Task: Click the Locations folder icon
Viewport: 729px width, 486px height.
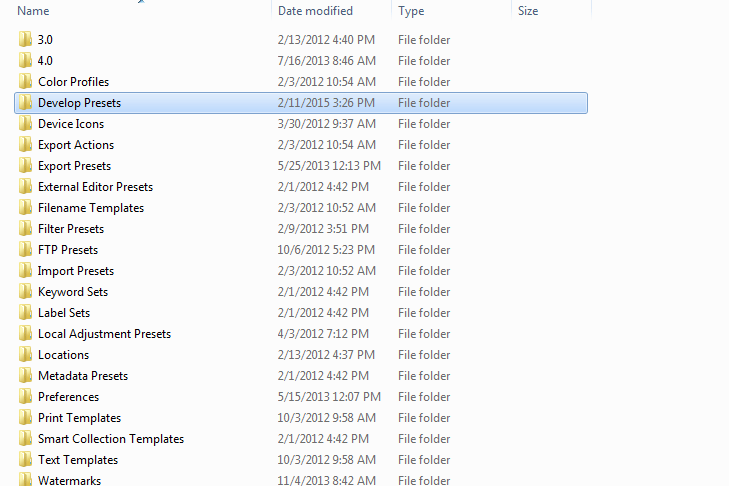Action: tap(26, 355)
